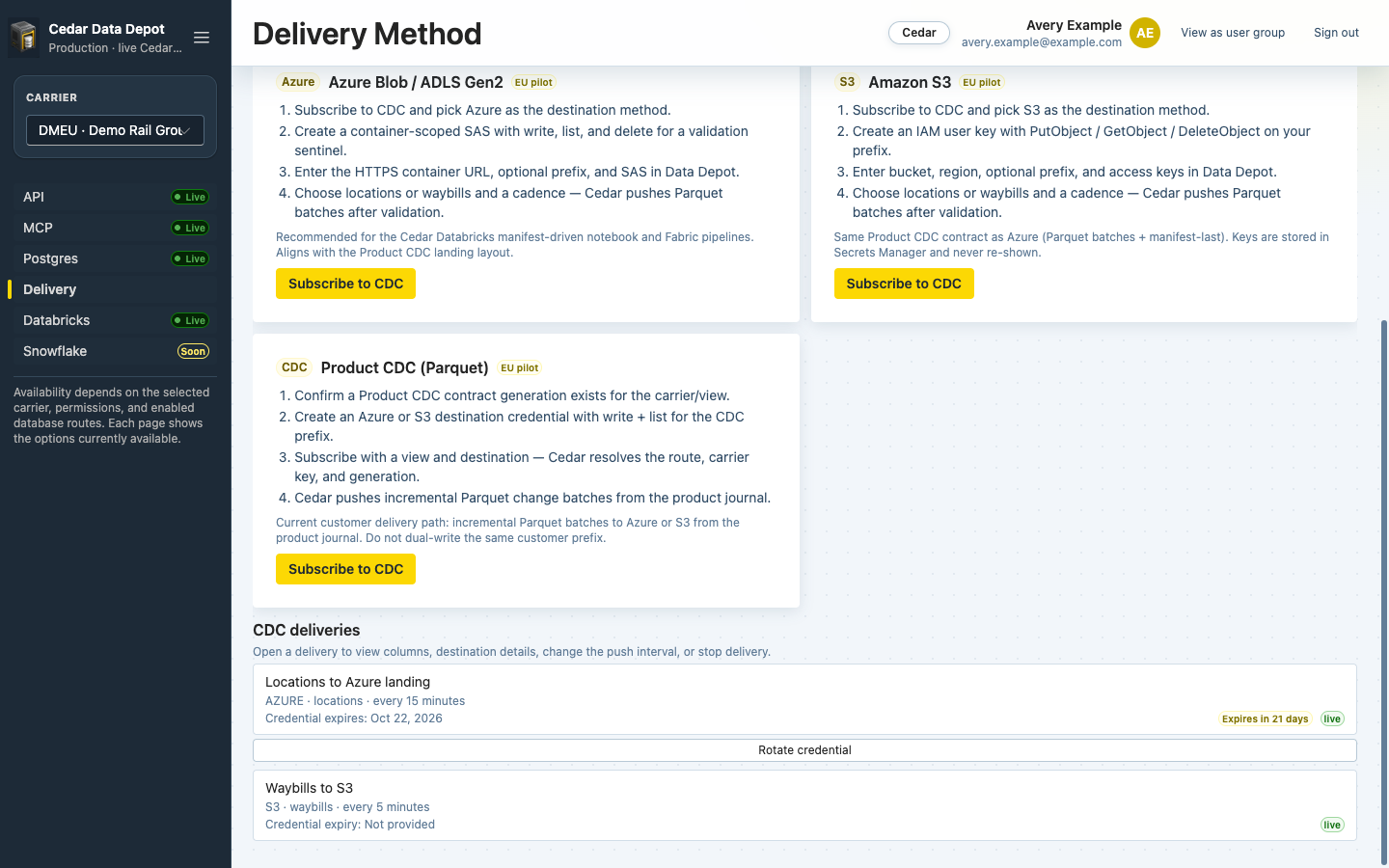
Task: Click the CDC badge icon
Action: coord(294,367)
